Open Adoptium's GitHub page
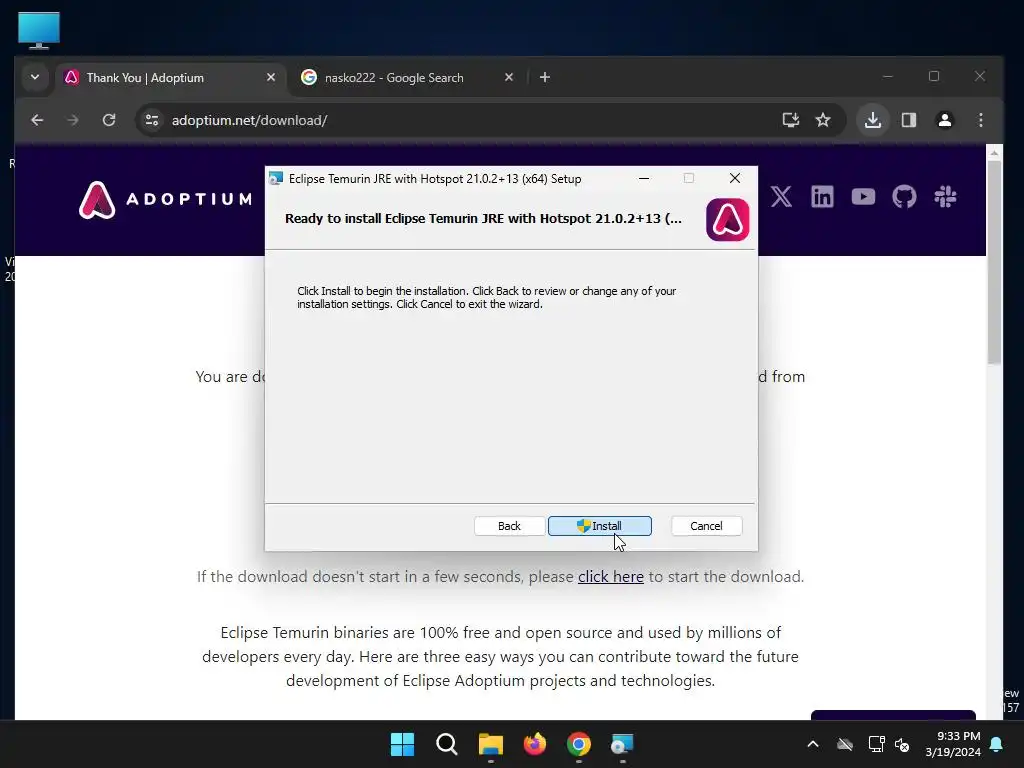This screenshot has width=1024, height=768. [904, 197]
